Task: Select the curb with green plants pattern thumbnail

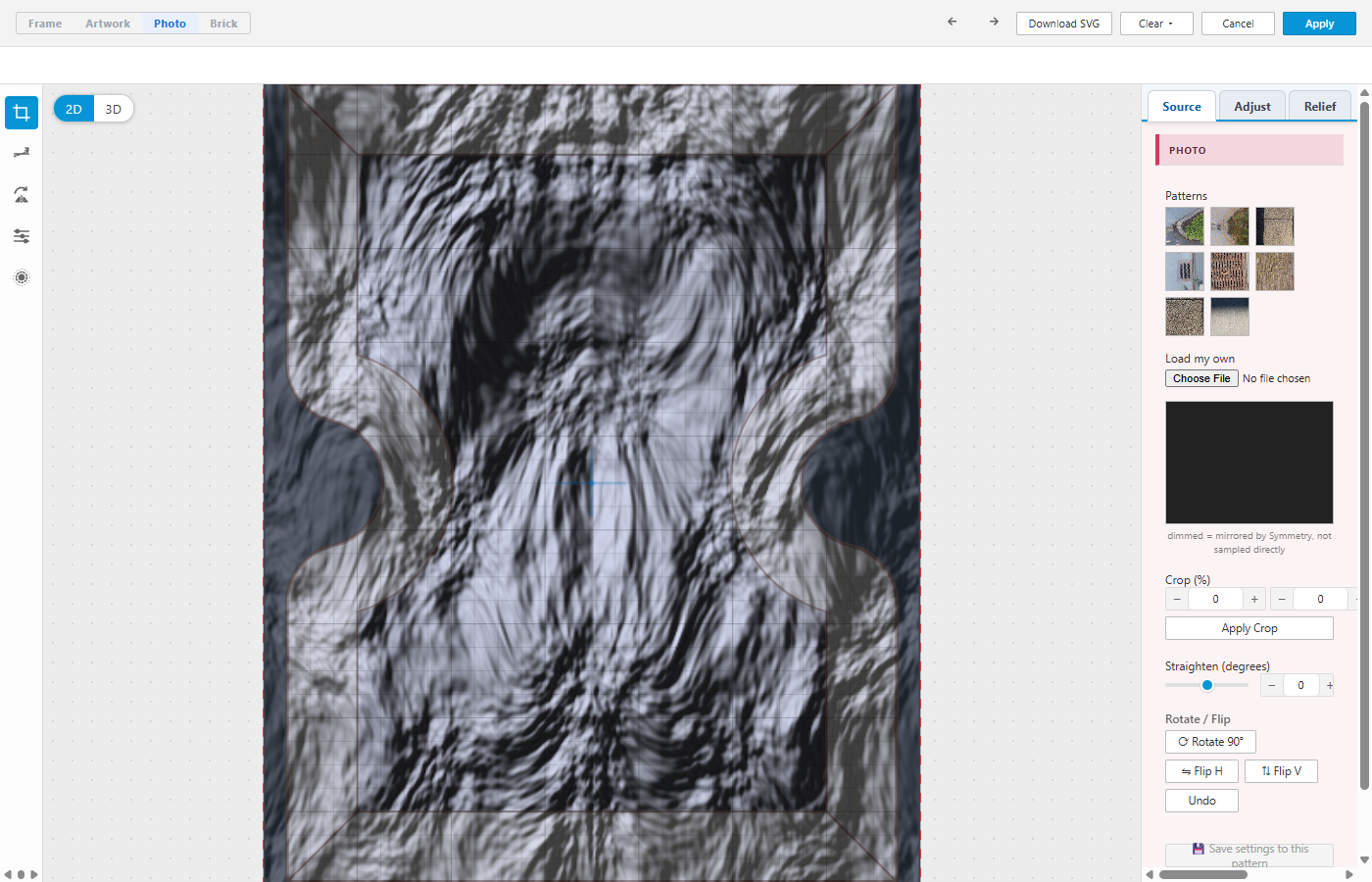Action: (x=1185, y=226)
